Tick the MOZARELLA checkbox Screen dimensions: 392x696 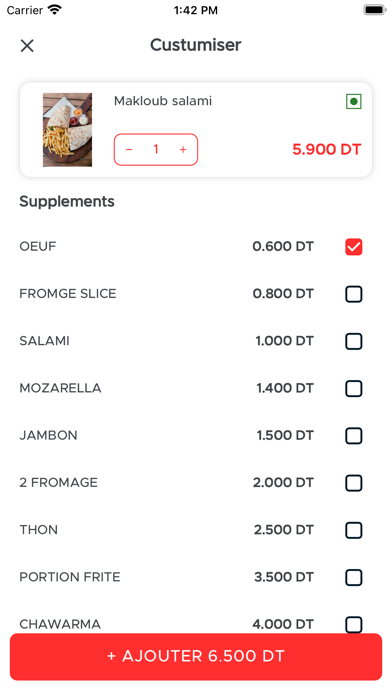tap(354, 389)
